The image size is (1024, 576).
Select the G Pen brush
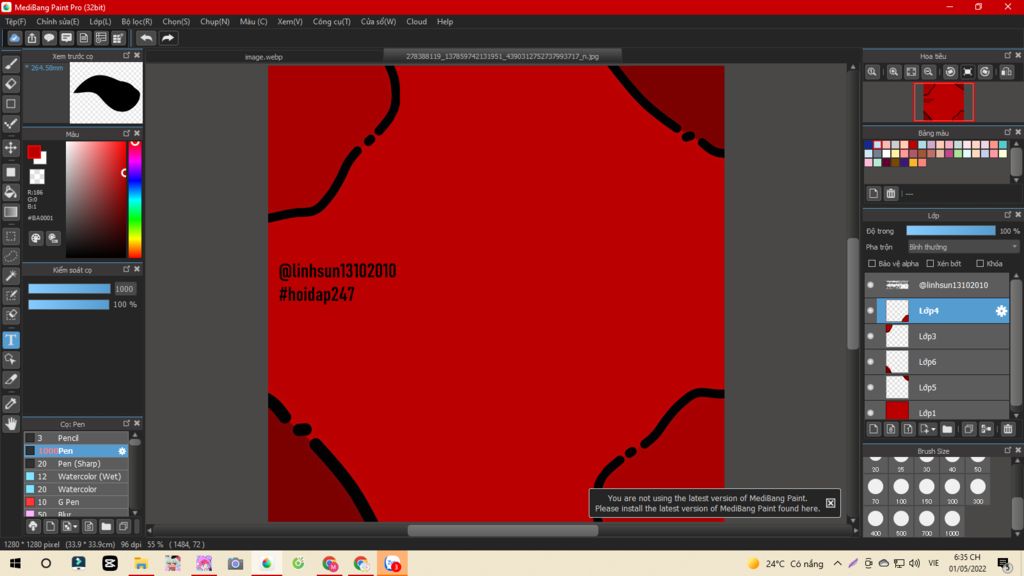76,502
